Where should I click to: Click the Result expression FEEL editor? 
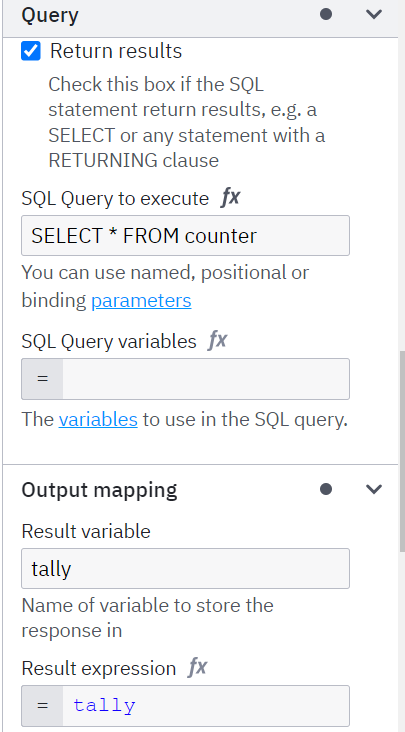206,705
